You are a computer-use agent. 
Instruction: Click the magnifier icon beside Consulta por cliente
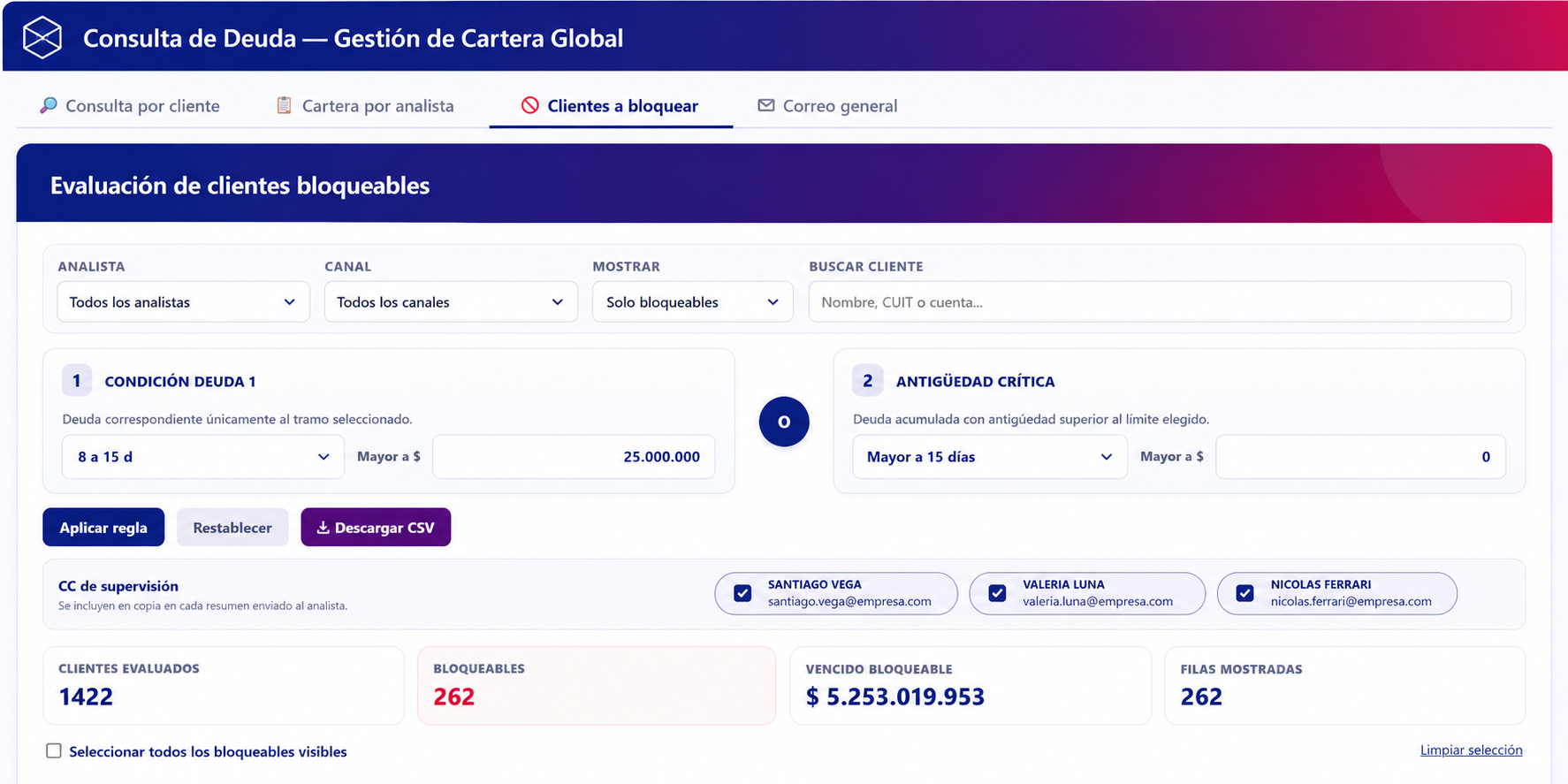click(49, 105)
